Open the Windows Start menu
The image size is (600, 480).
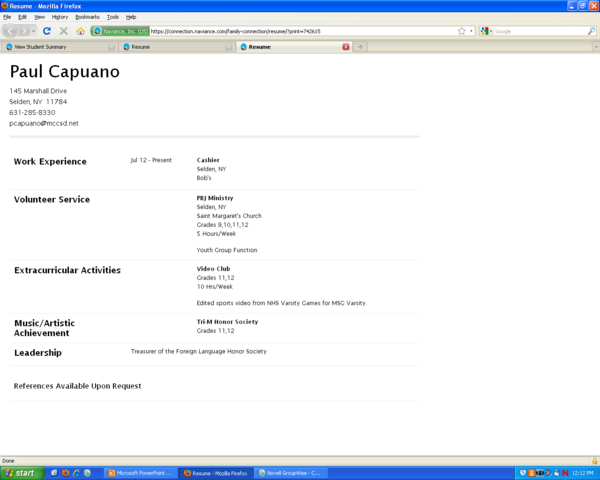tap(22, 473)
